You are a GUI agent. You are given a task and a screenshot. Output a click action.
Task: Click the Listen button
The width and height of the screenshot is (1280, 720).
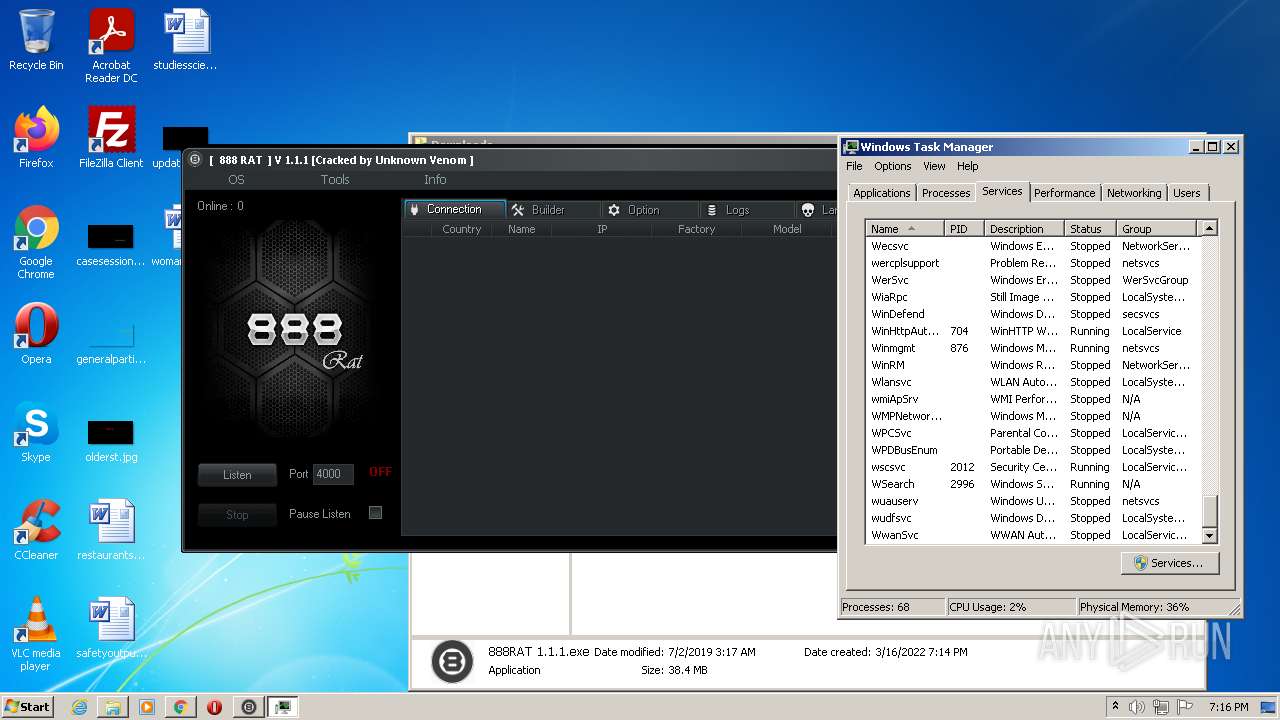pyautogui.click(x=237, y=475)
